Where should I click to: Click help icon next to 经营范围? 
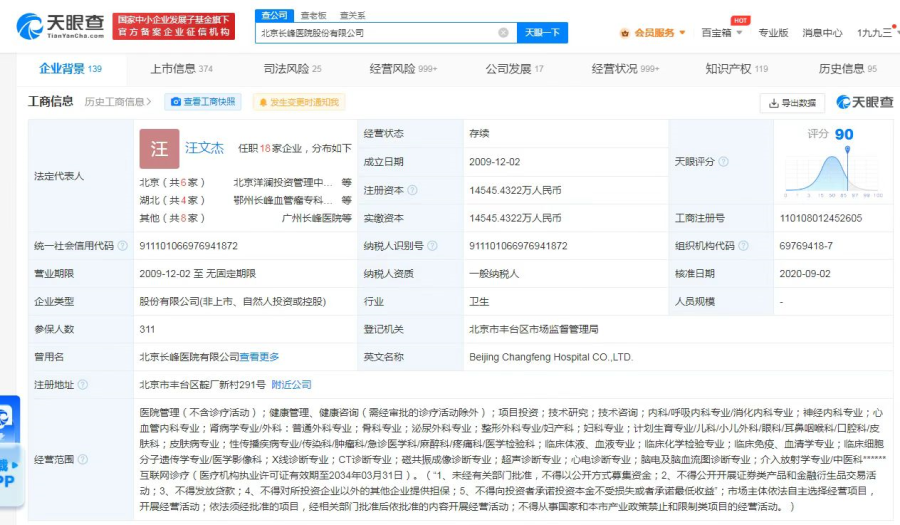click(x=82, y=459)
